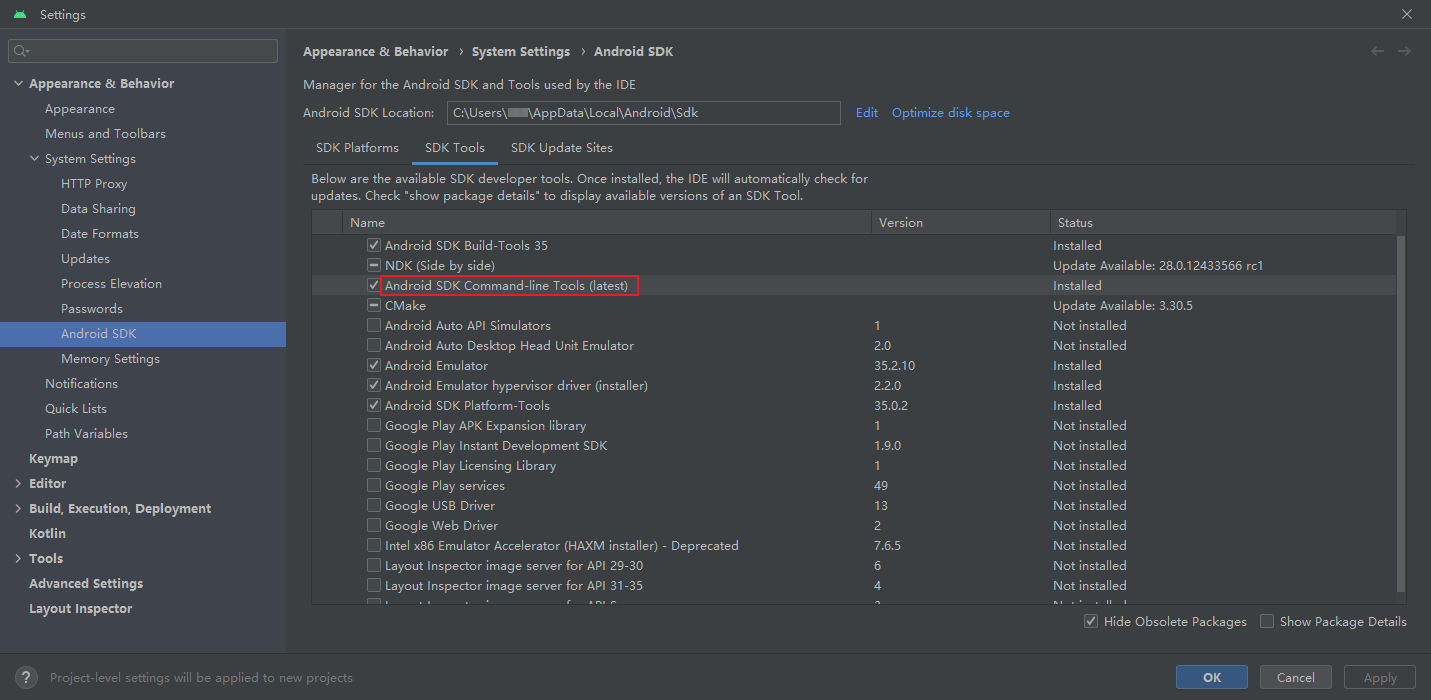Click the Name column header
1431x700 pixels.
tap(607, 222)
